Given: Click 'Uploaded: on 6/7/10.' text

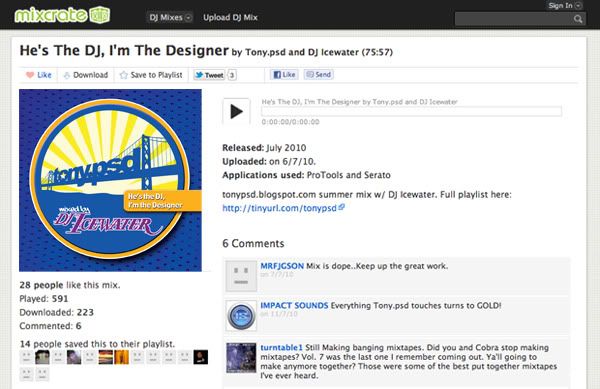Looking at the screenshot, I should point(269,161).
